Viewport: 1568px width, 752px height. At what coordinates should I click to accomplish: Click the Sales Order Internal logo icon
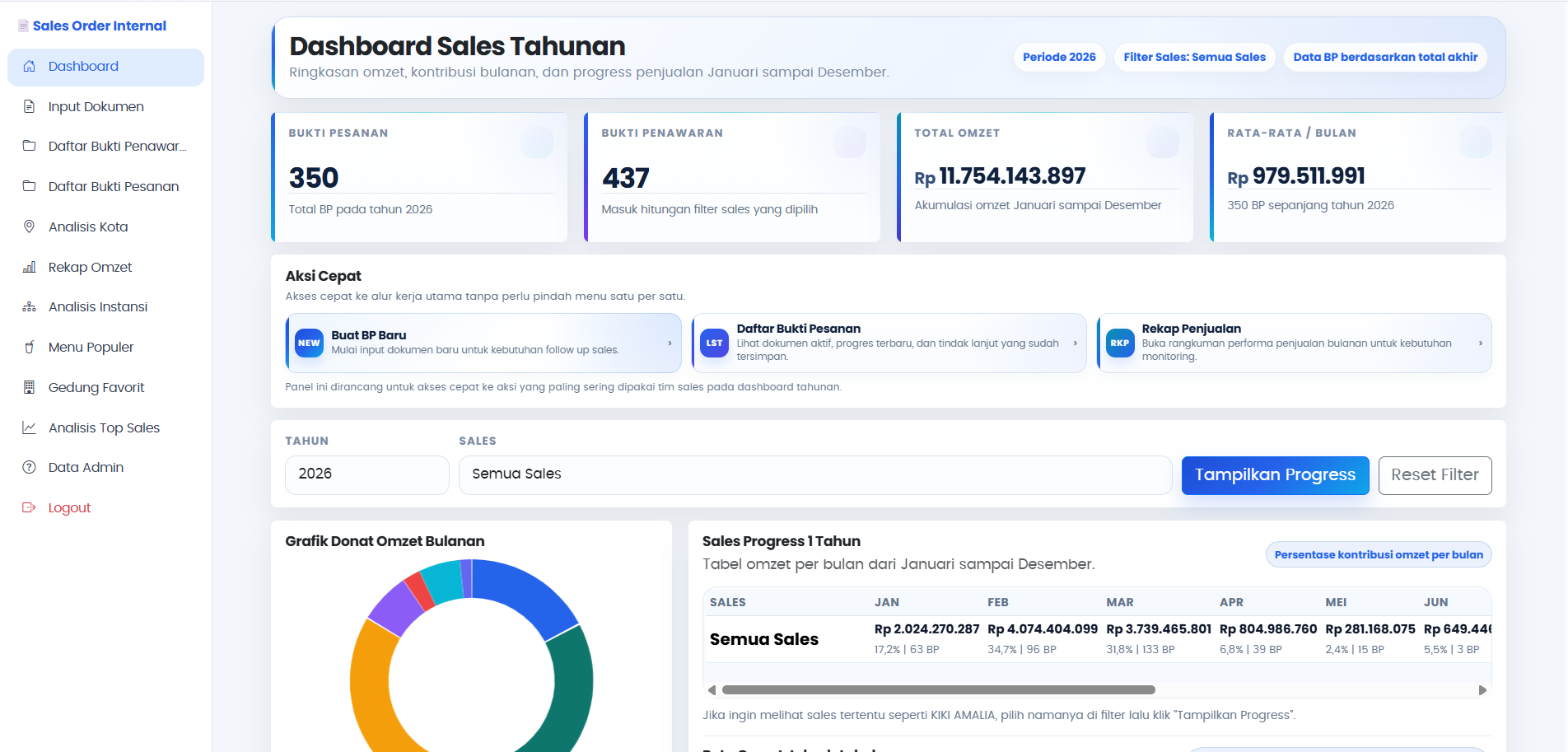23,26
